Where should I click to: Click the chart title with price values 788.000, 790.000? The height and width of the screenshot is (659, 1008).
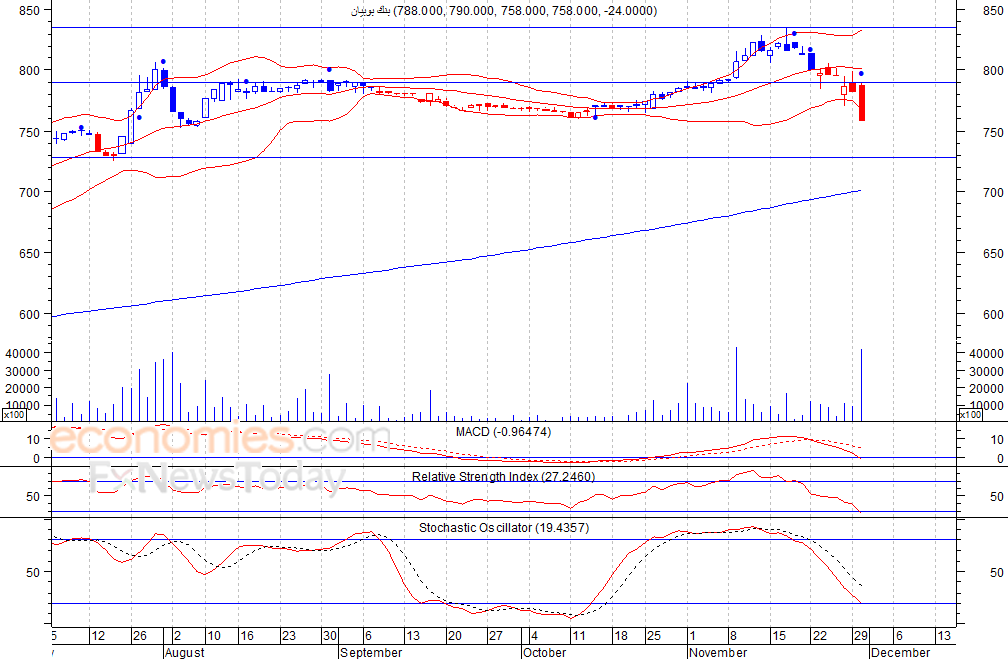click(504, 11)
